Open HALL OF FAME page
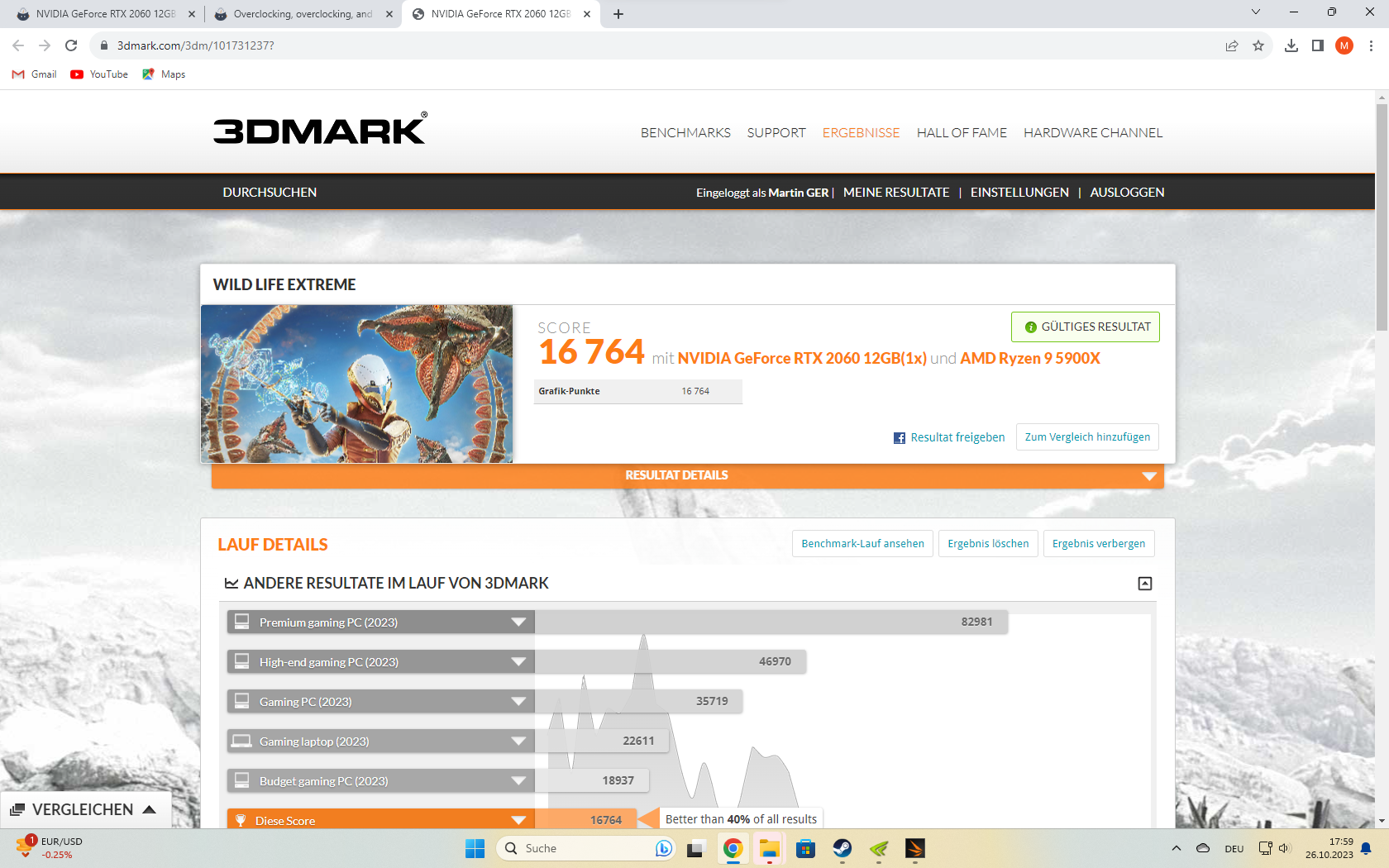This screenshot has height=868, width=1389. (x=962, y=133)
